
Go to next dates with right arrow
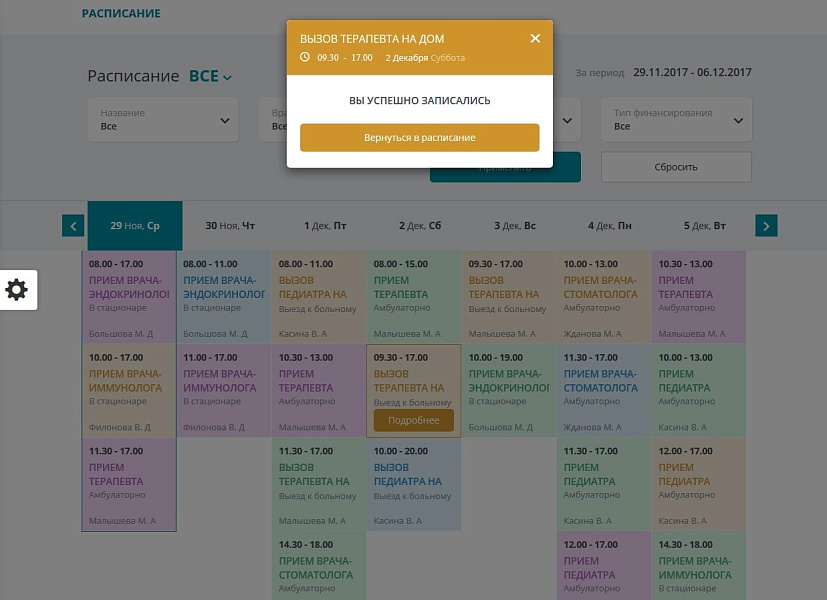coord(766,226)
